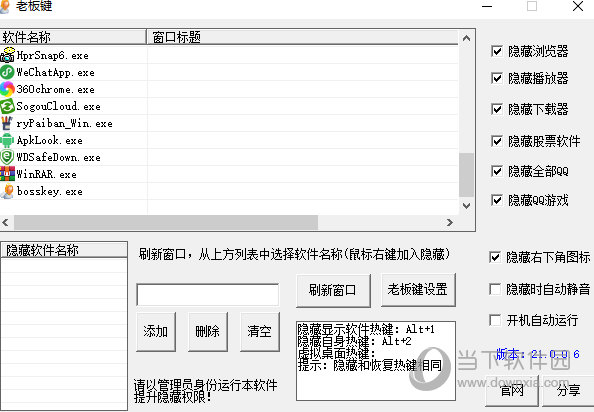This screenshot has width=594, height=412.
Task: Minimize the 老板键 window
Action: click(487, 6)
